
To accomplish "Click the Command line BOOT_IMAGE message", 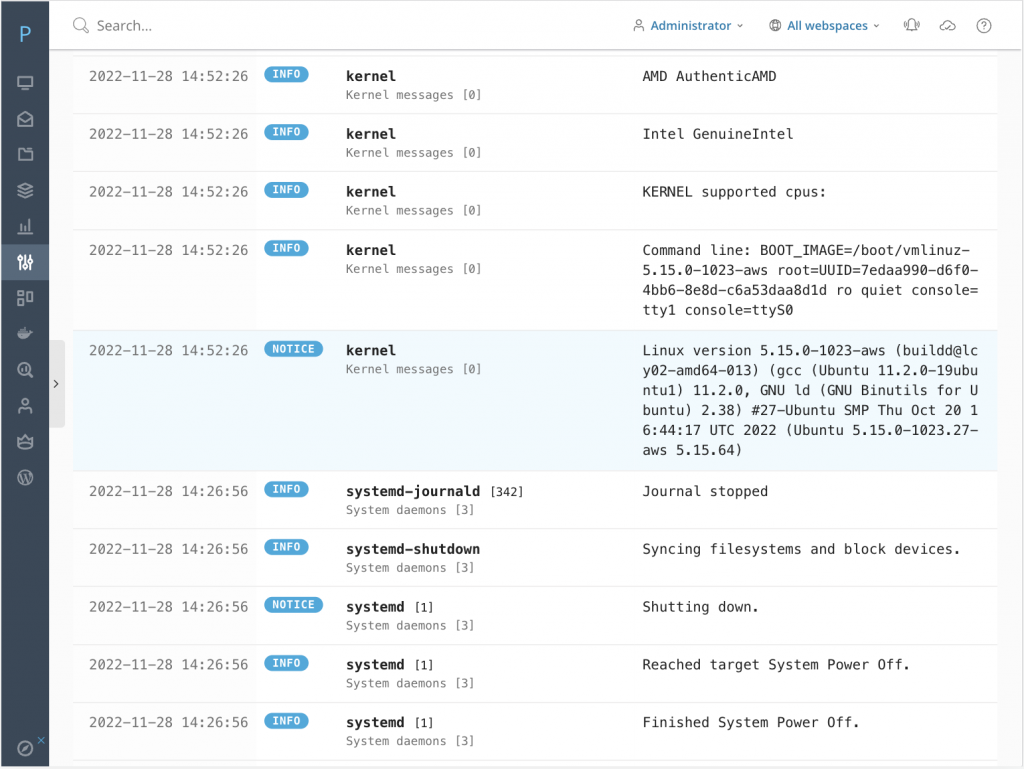I will coord(810,280).
